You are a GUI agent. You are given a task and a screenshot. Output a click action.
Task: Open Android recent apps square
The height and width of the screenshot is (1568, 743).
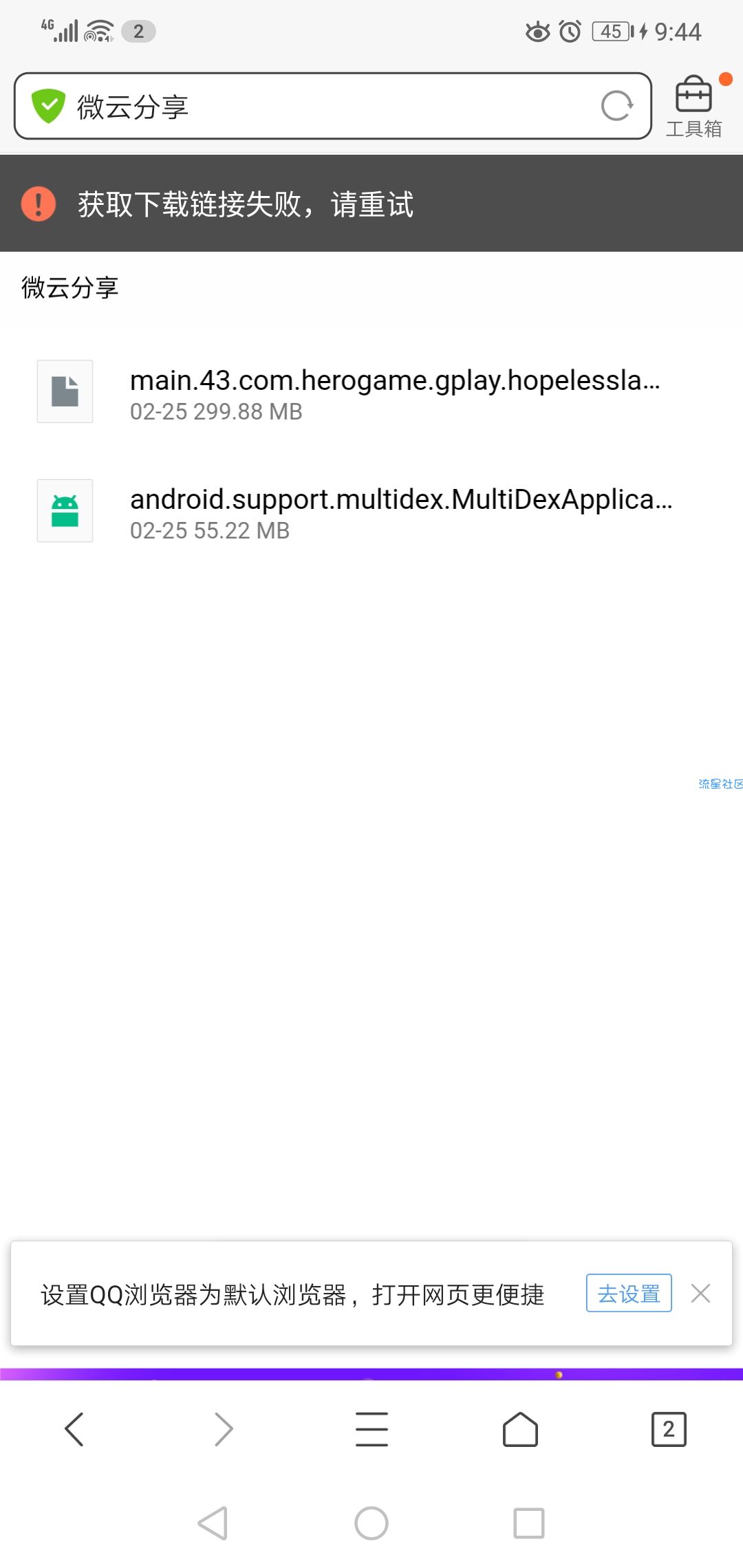(x=529, y=1523)
